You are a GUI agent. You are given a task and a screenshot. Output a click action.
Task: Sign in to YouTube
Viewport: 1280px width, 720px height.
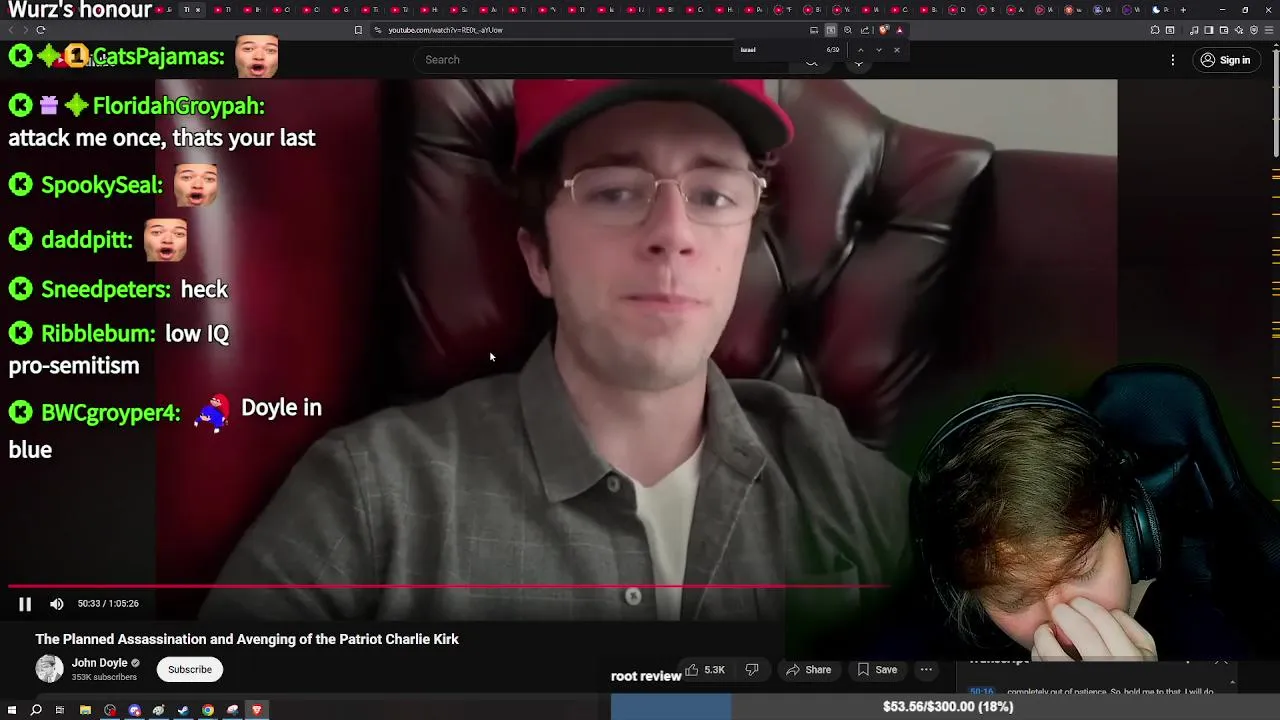click(x=1225, y=60)
